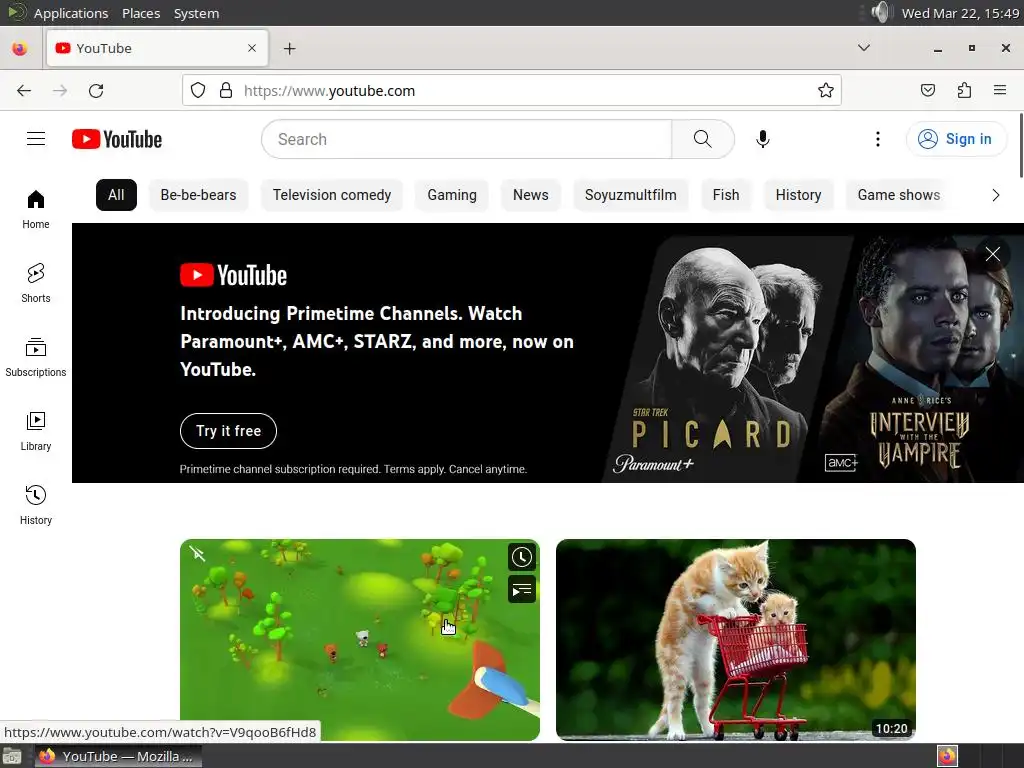Screen dimensions: 1024x768
Task: Open the System menu
Action: 196,13
